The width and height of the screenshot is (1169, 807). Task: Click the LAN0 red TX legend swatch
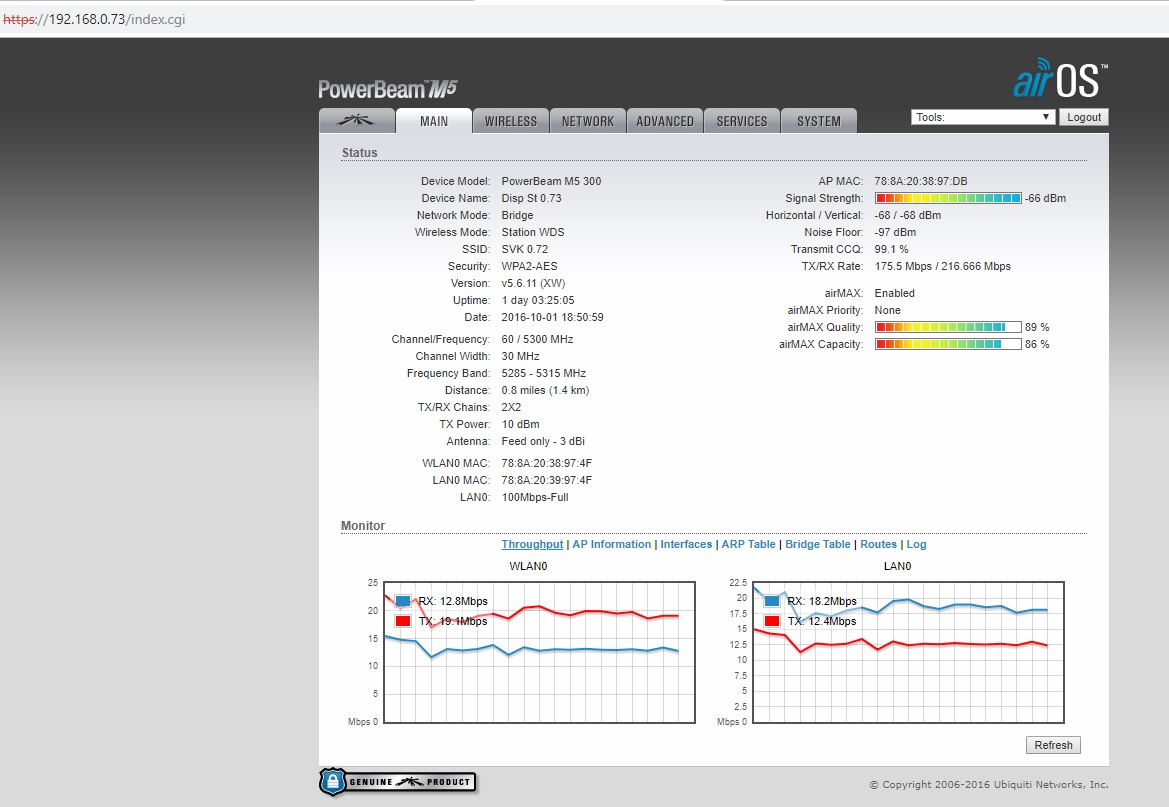[x=772, y=621]
